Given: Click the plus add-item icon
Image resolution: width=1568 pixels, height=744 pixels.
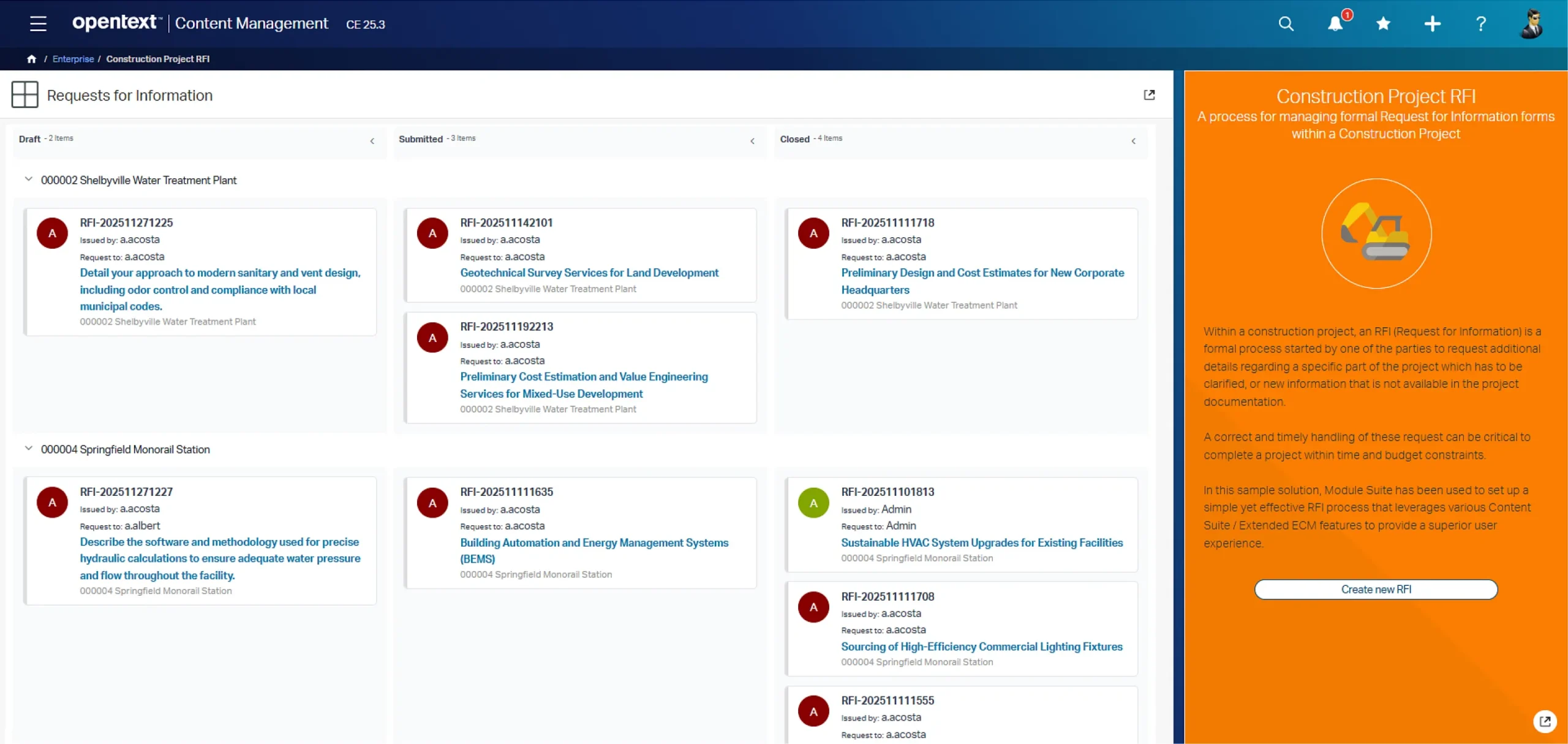Looking at the screenshot, I should (x=1432, y=24).
